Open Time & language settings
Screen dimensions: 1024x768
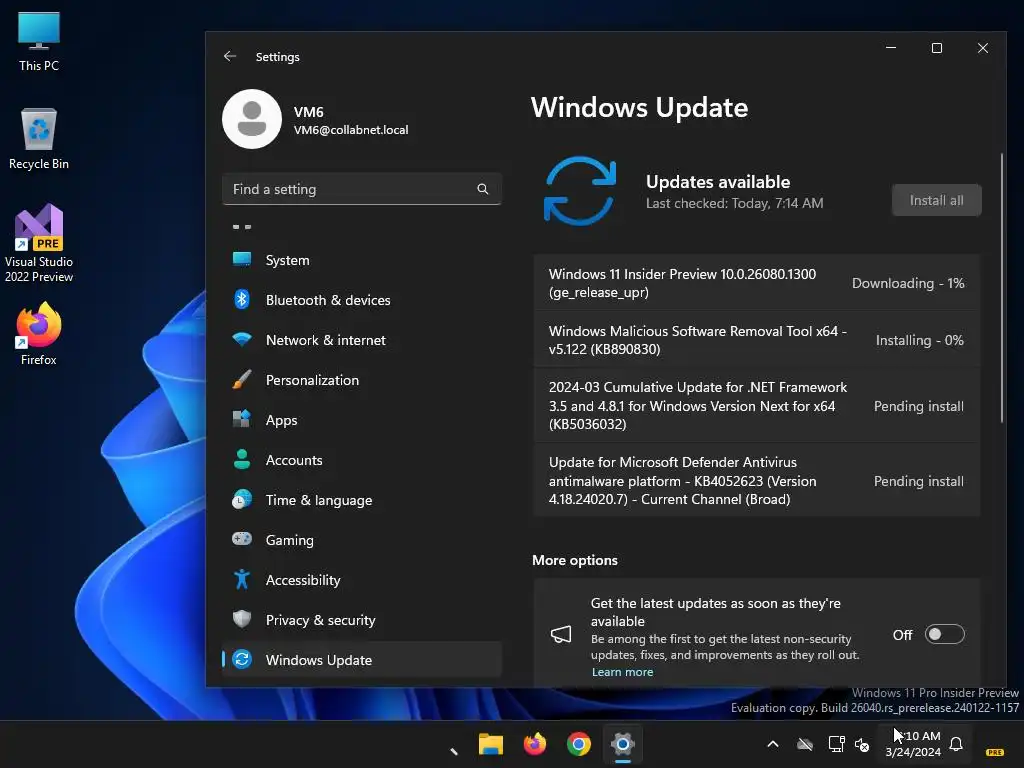362,500
